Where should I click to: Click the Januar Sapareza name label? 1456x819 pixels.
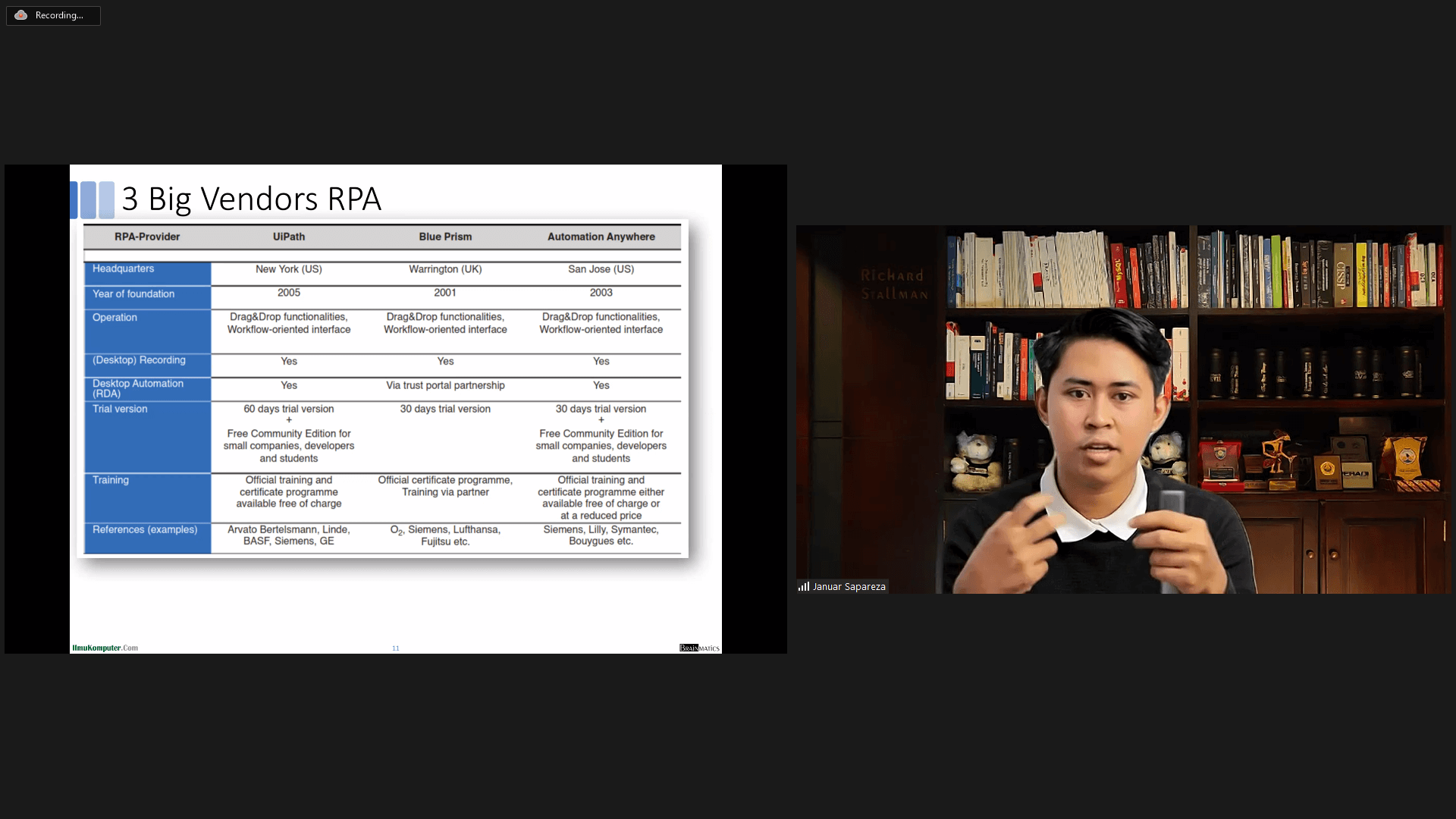849,586
